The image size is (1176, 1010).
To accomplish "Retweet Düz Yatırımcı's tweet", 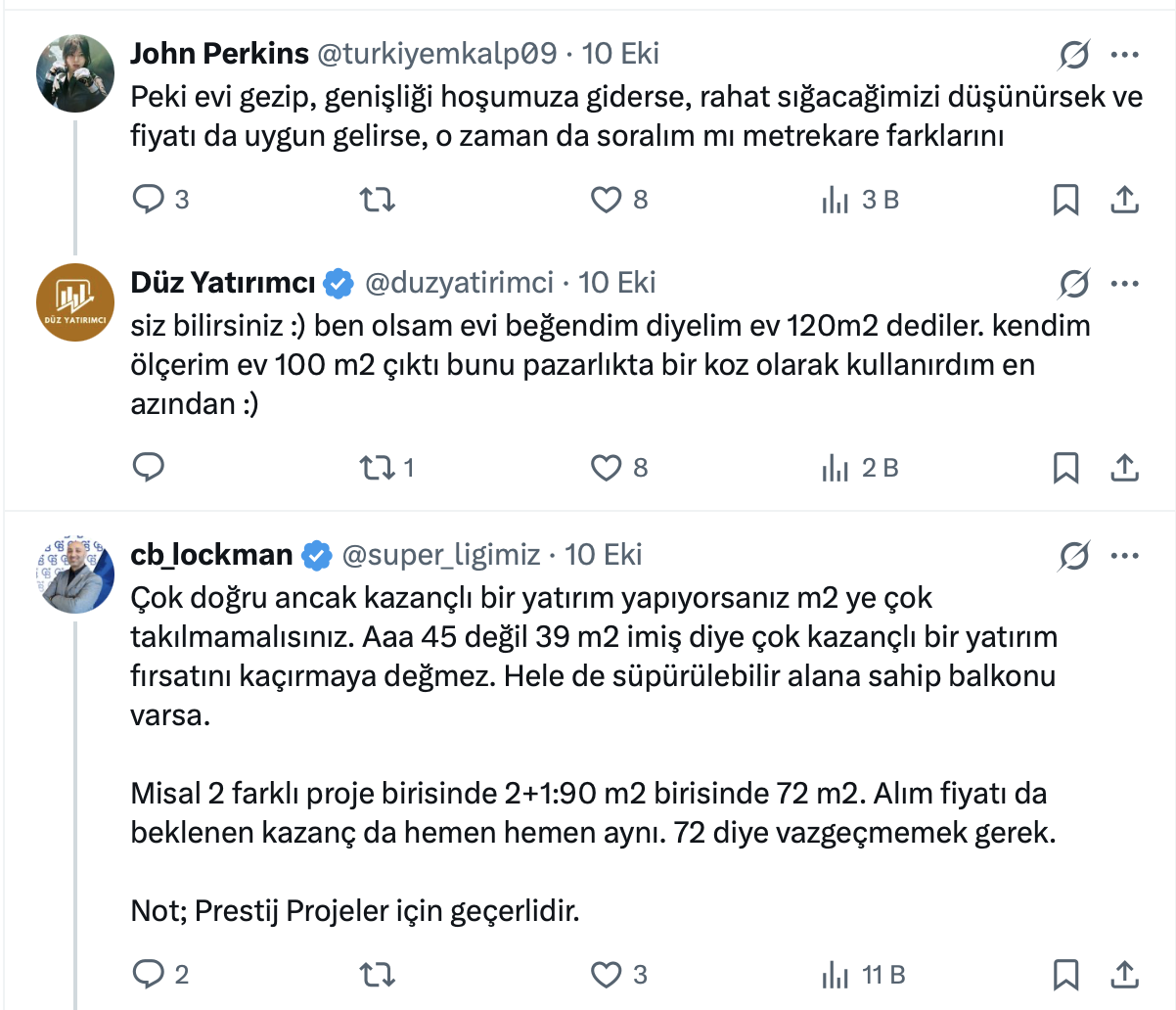I will 377,468.
